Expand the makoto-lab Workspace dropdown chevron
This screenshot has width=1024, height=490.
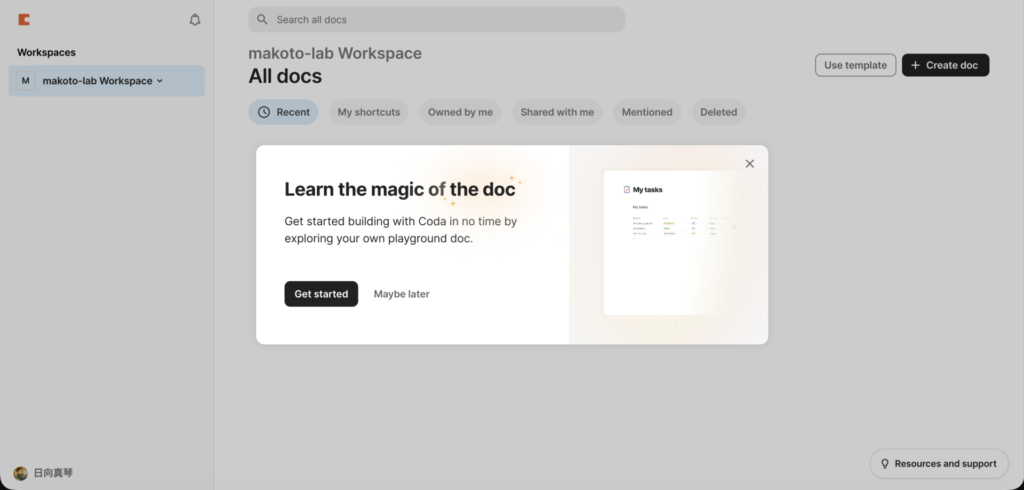tap(160, 81)
